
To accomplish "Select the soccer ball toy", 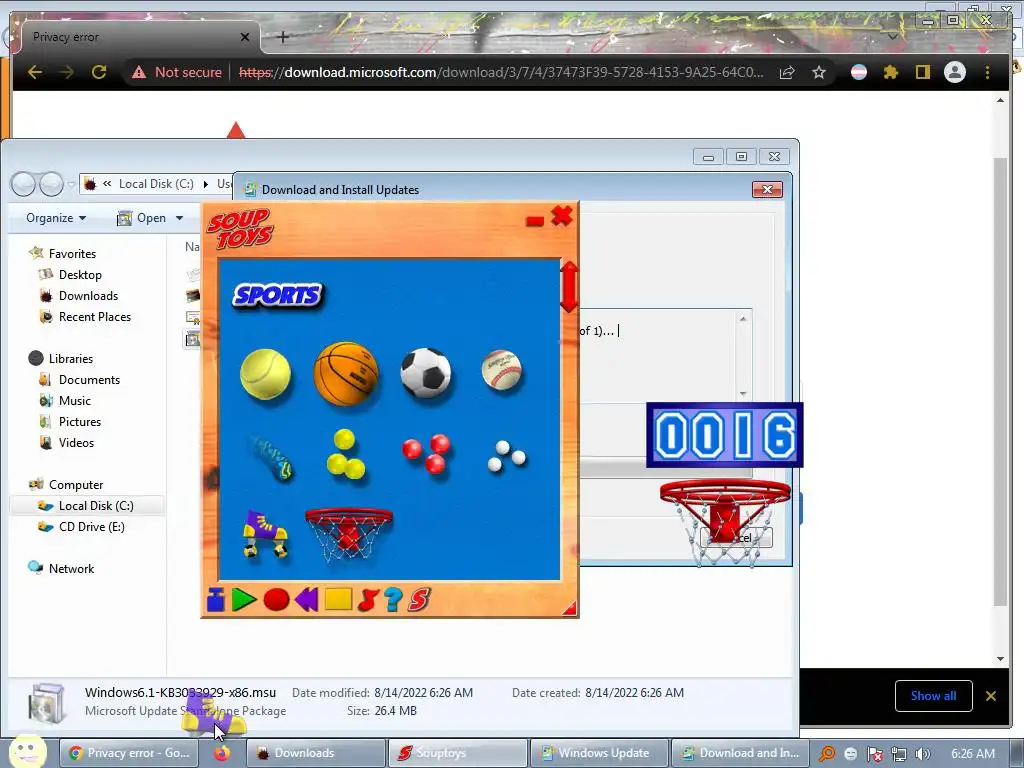I will (426, 373).
